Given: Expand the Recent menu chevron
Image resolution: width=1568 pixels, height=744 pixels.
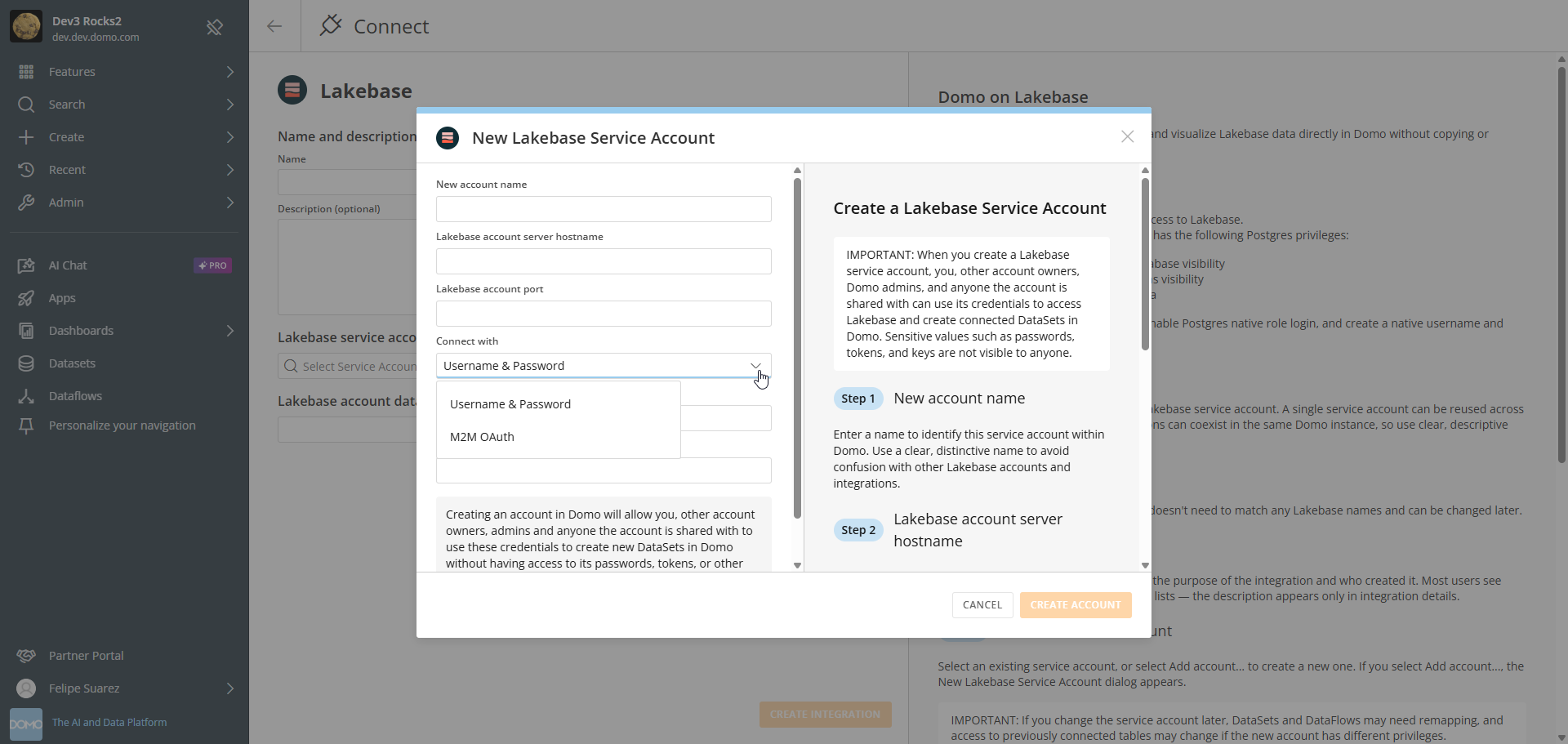Looking at the screenshot, I should (230, 170).
